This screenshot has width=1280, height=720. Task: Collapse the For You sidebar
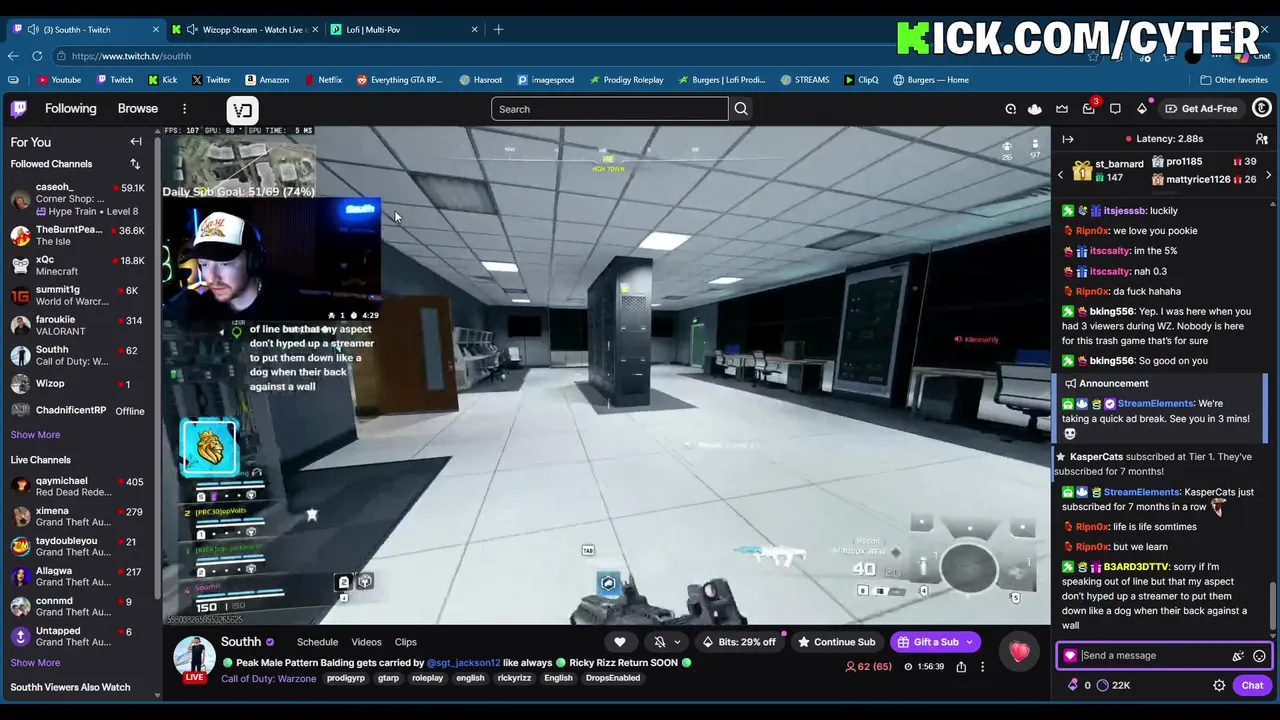(136, 142)
